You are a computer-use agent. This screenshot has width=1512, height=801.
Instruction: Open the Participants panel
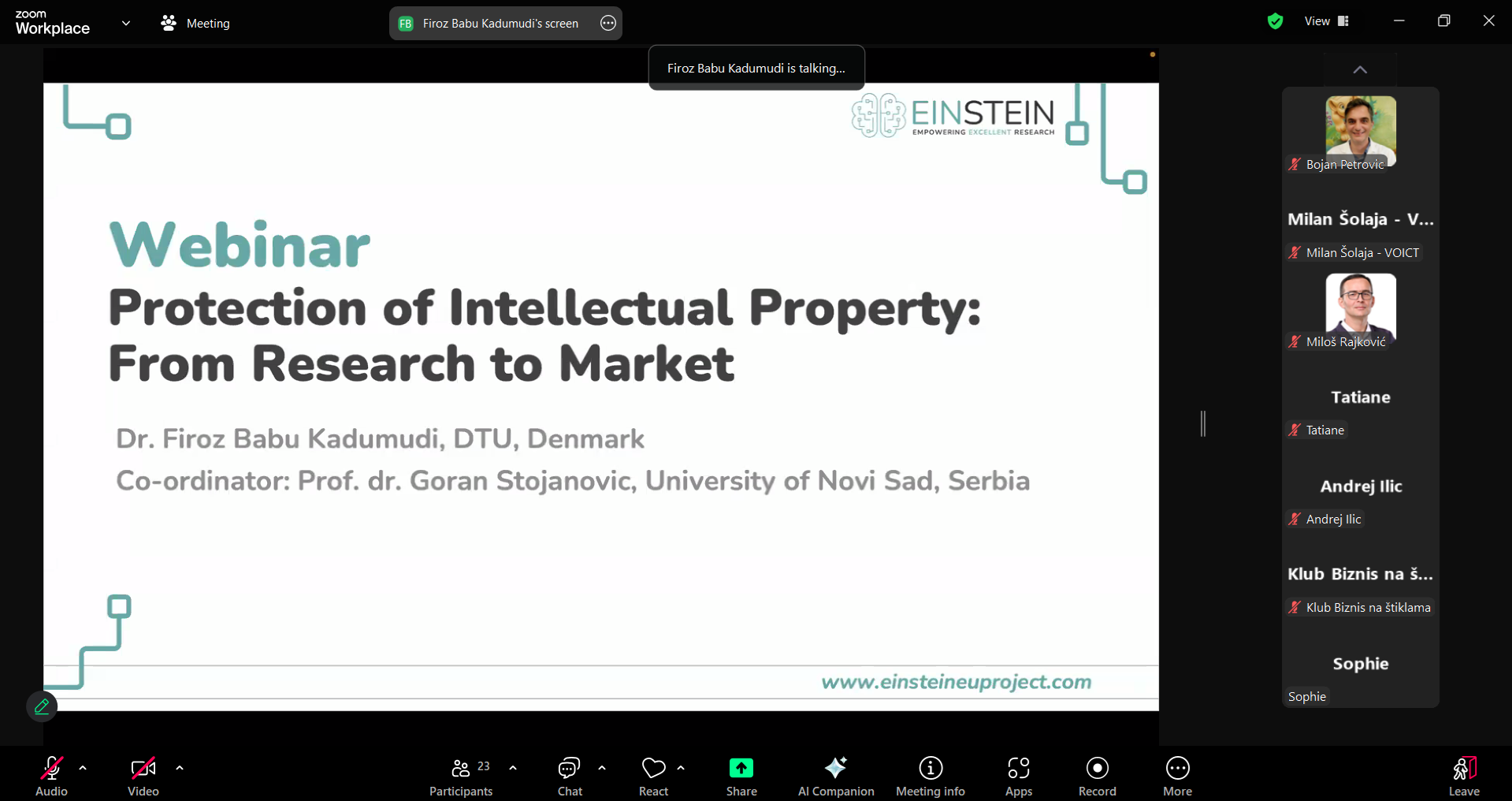pos(461,777)
